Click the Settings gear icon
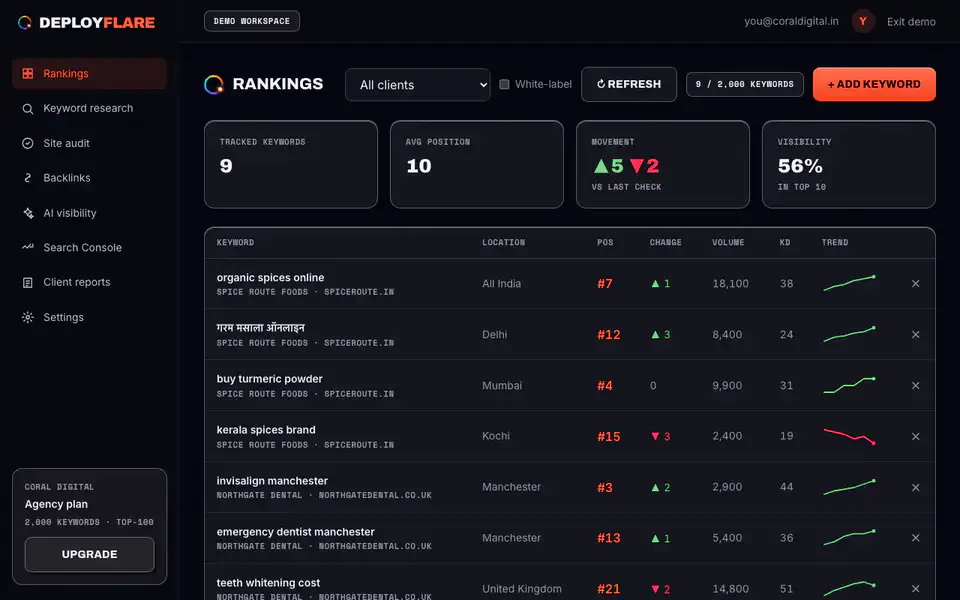Screen dimensions: 960x600 (x=28, y=317)
